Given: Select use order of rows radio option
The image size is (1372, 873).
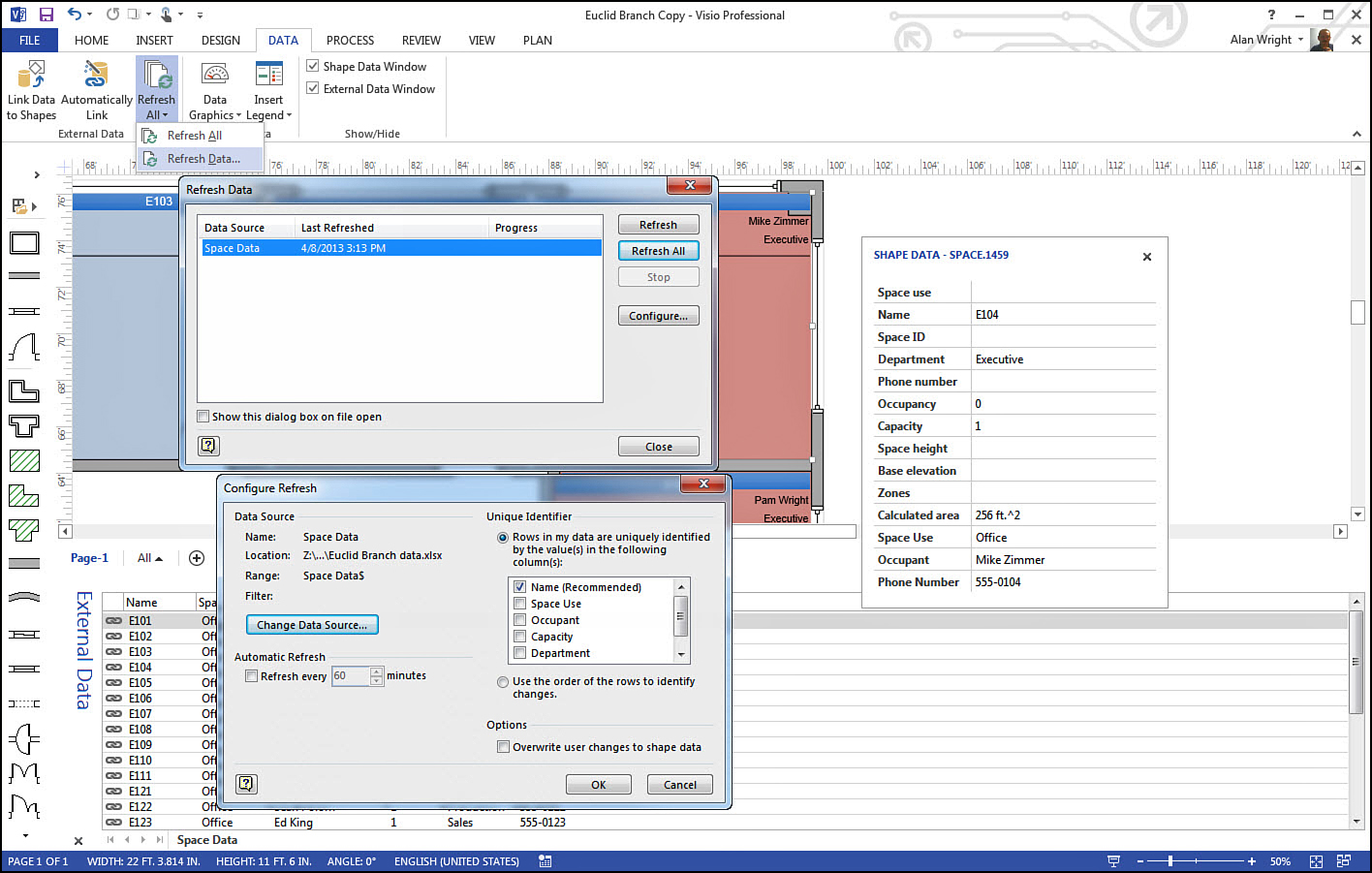Looking at the screenshot, I should (x=503, y=682).
